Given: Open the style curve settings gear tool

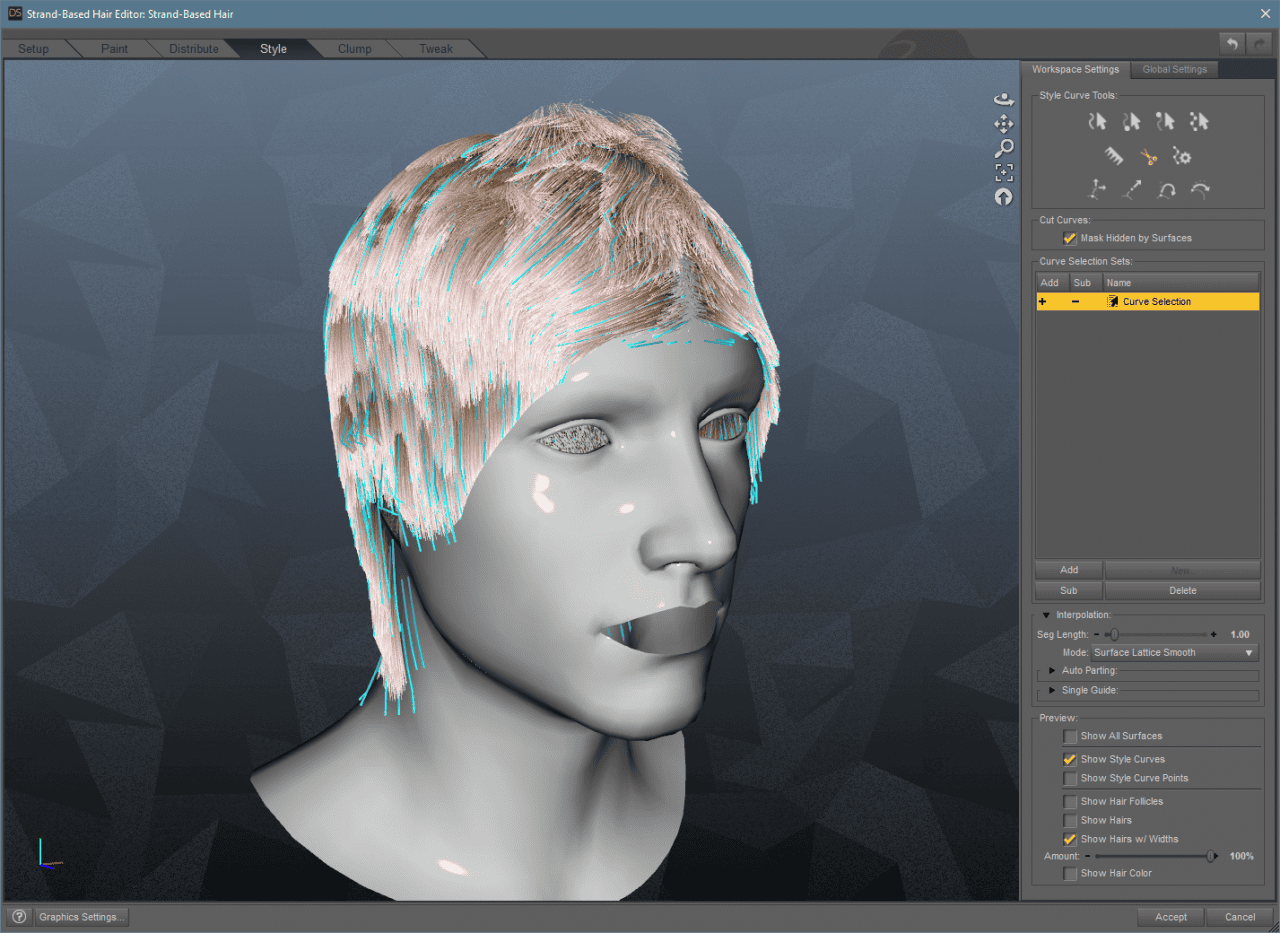Looking at the screenshot, I should point(1182,156).
